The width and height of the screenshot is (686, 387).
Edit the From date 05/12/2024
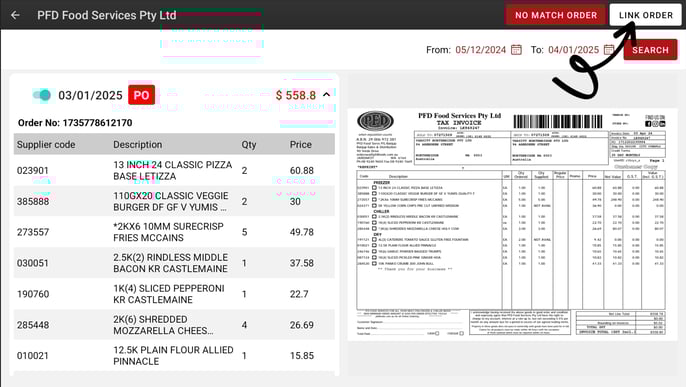(x=480, y=50)
